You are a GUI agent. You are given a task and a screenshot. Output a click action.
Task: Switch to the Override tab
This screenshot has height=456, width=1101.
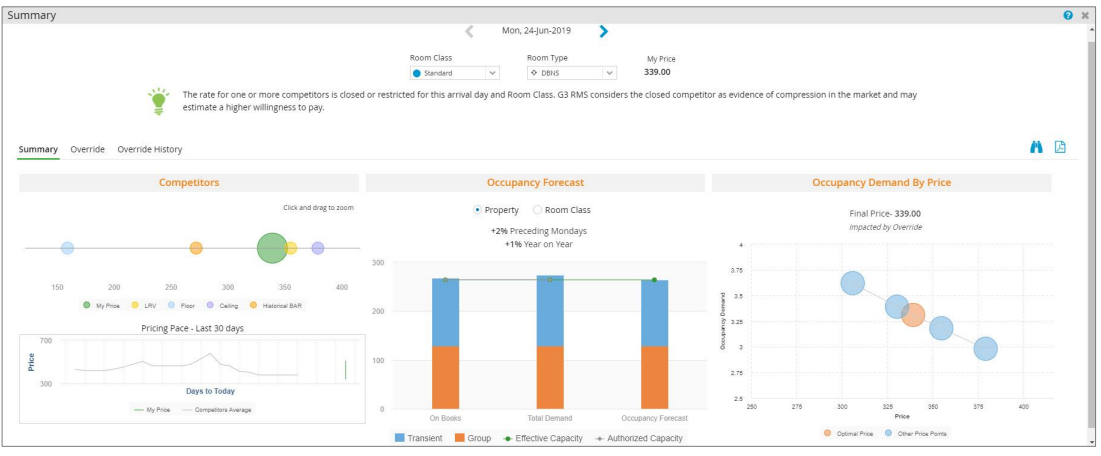tap(87, 149)
